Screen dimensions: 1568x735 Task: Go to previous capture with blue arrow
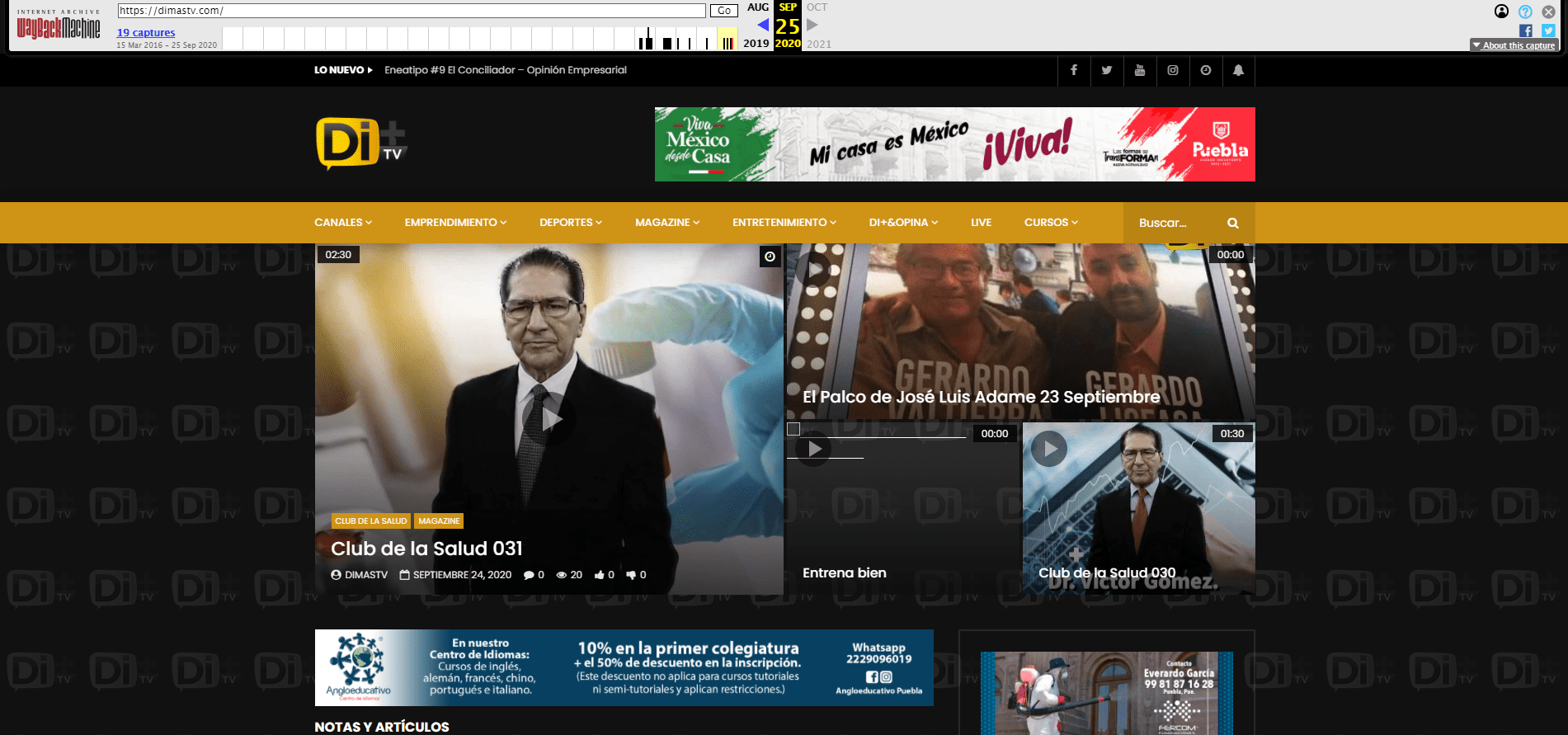(763, 25)
